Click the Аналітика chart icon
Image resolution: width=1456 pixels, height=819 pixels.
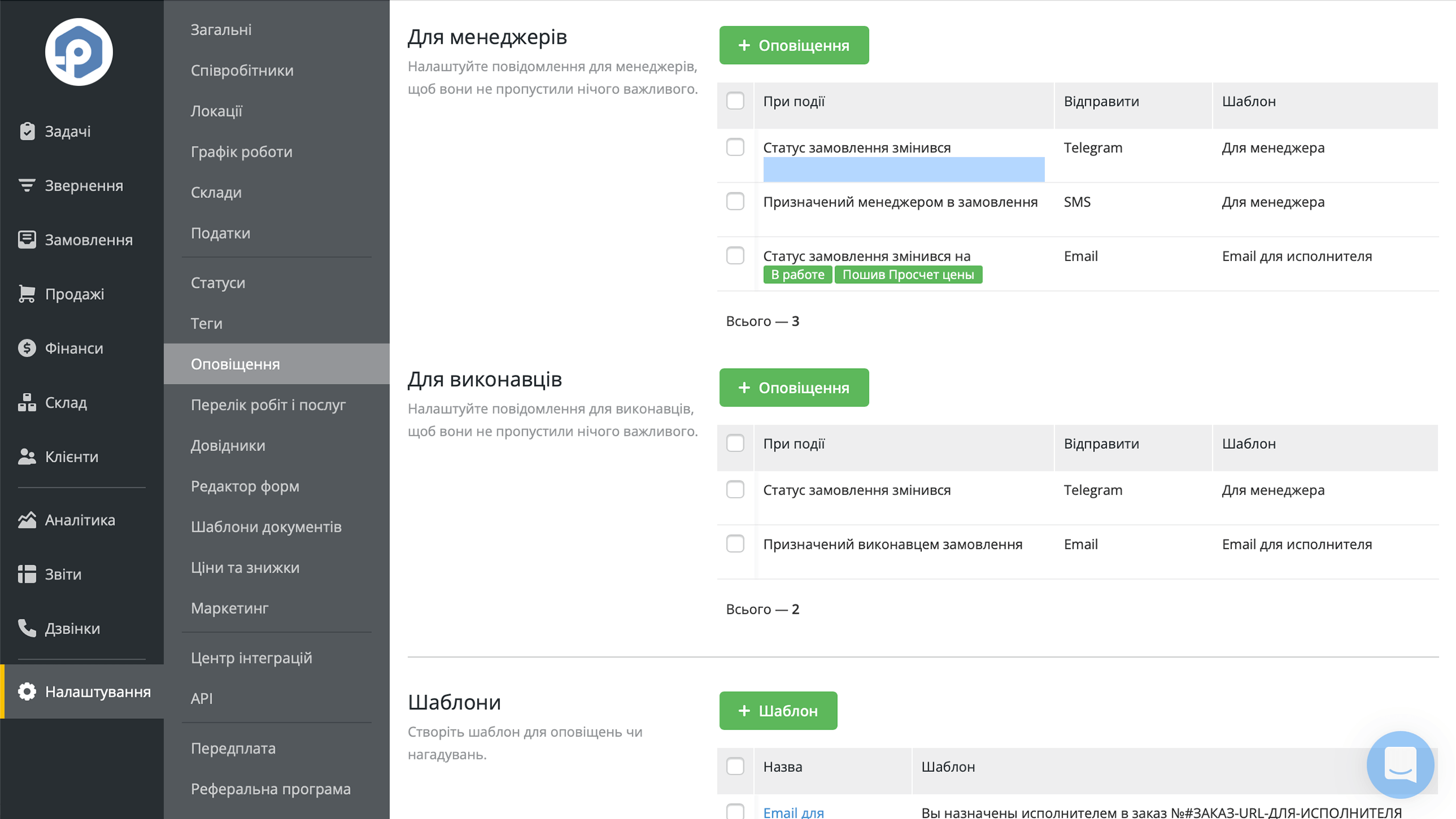click(x=27, y=520)
